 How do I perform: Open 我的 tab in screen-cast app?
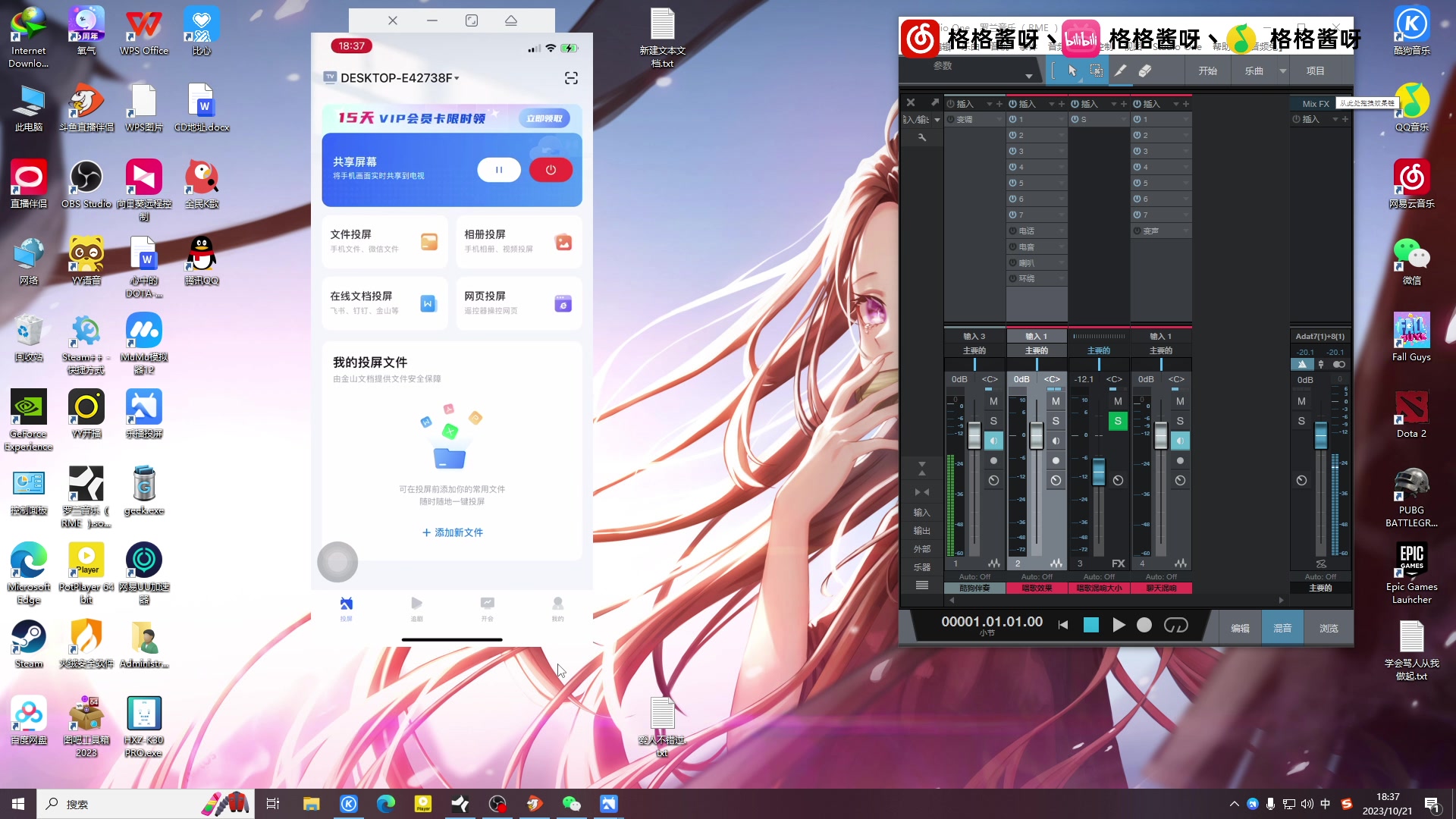click(557, 608)
